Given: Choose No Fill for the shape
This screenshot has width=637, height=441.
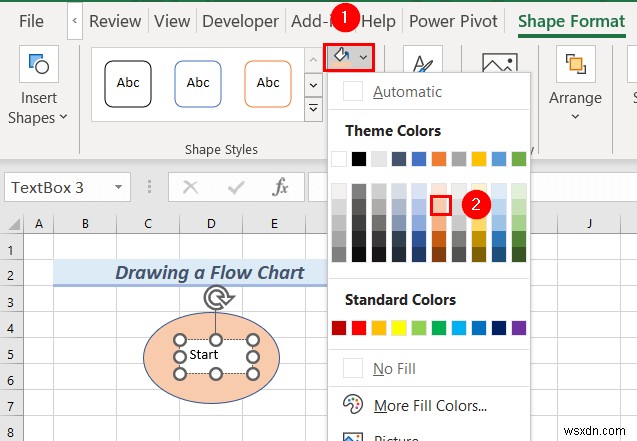Looking at the screenshot, I should (429, 369).
